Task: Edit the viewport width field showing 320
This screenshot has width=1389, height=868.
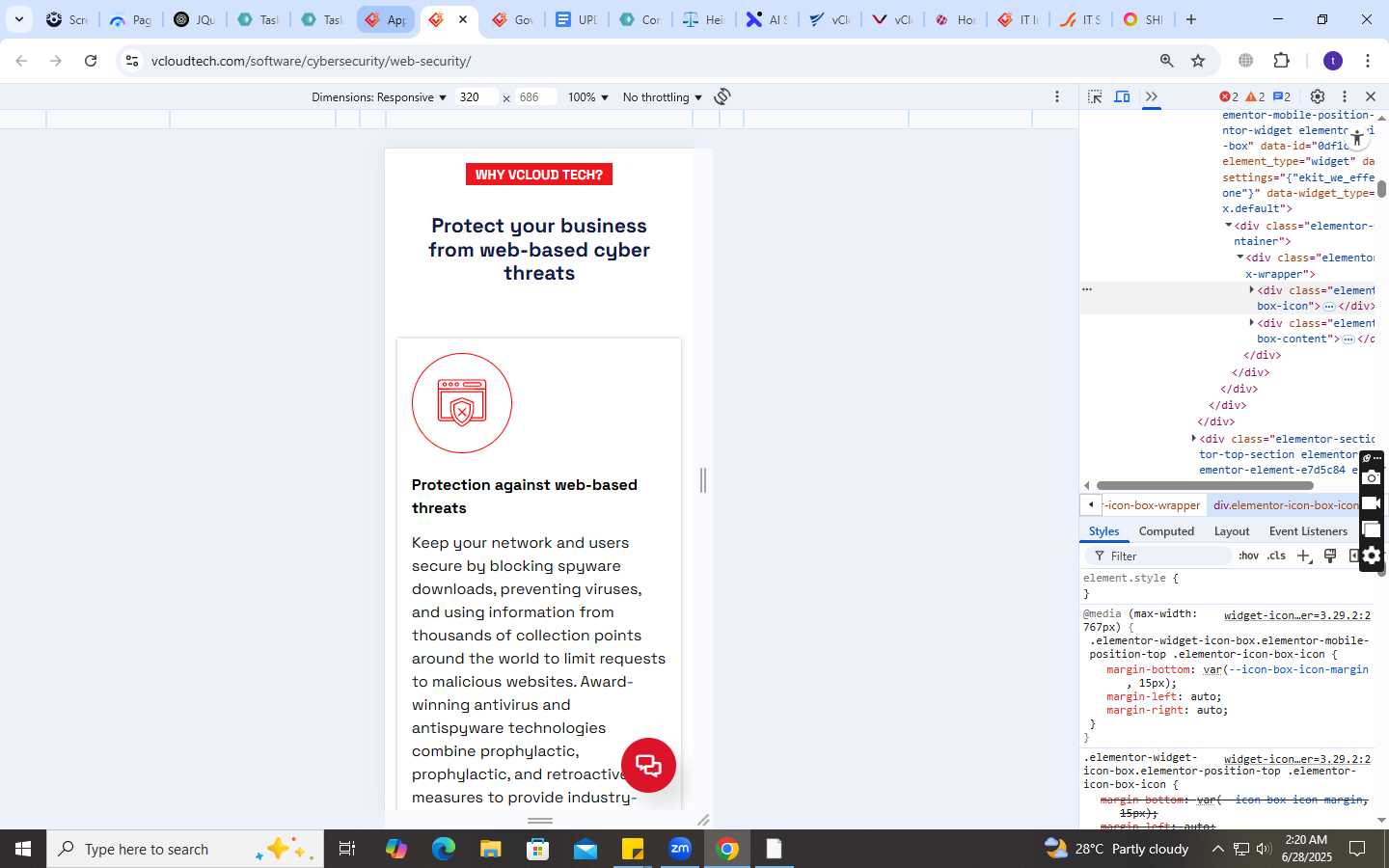Action: click(x=477, y=96)
